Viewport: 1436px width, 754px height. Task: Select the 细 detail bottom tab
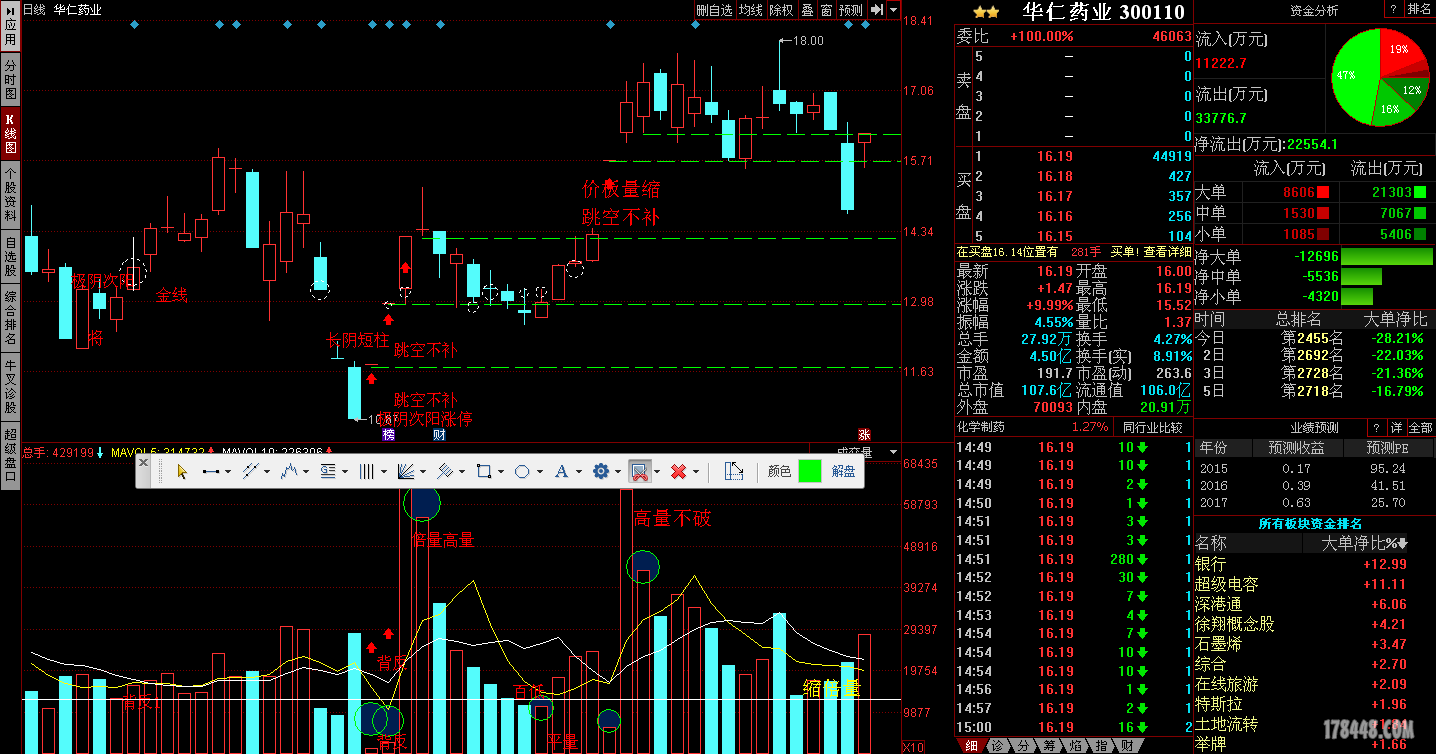click(x=971, y=745)
